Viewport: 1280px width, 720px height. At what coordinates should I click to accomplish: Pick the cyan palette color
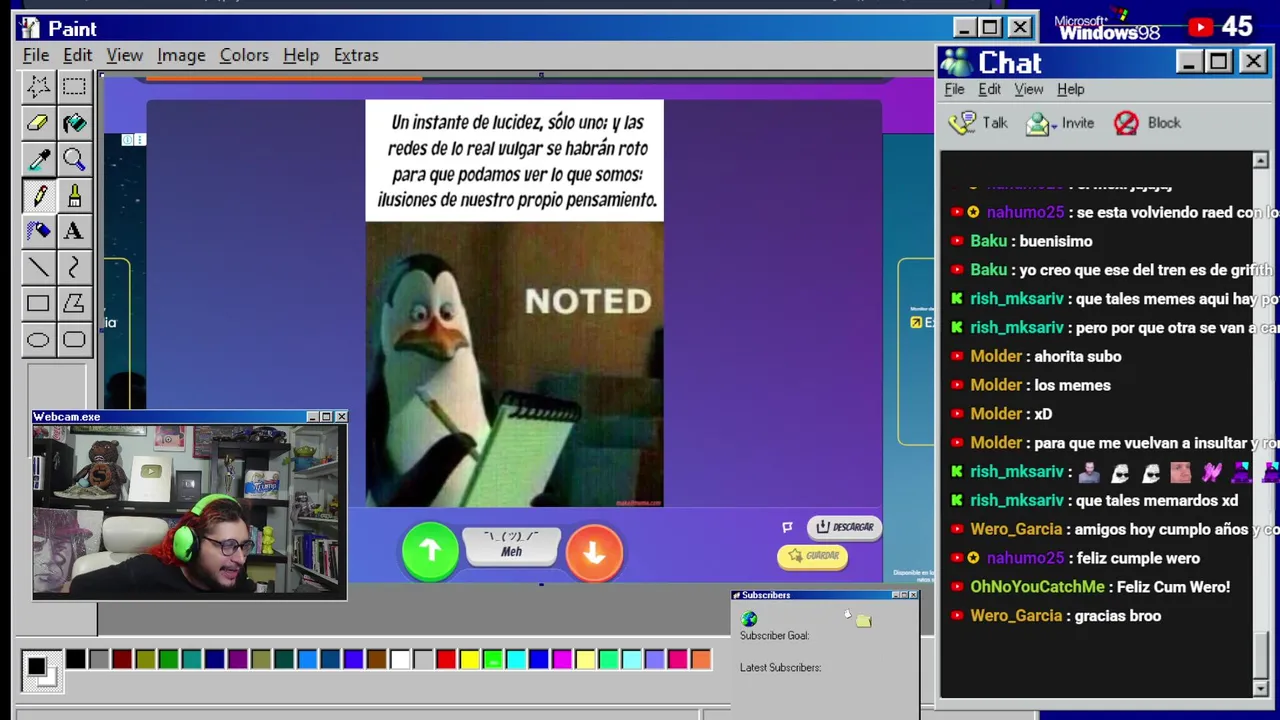point(516,659)
